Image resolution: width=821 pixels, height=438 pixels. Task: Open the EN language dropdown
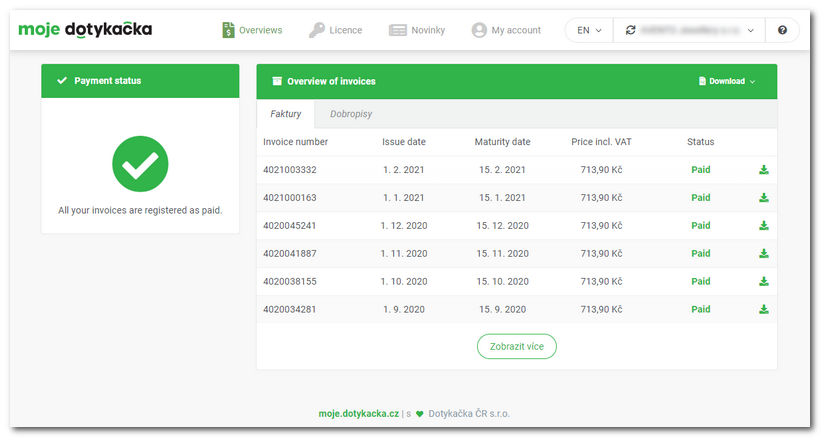(x=589, y=30)
